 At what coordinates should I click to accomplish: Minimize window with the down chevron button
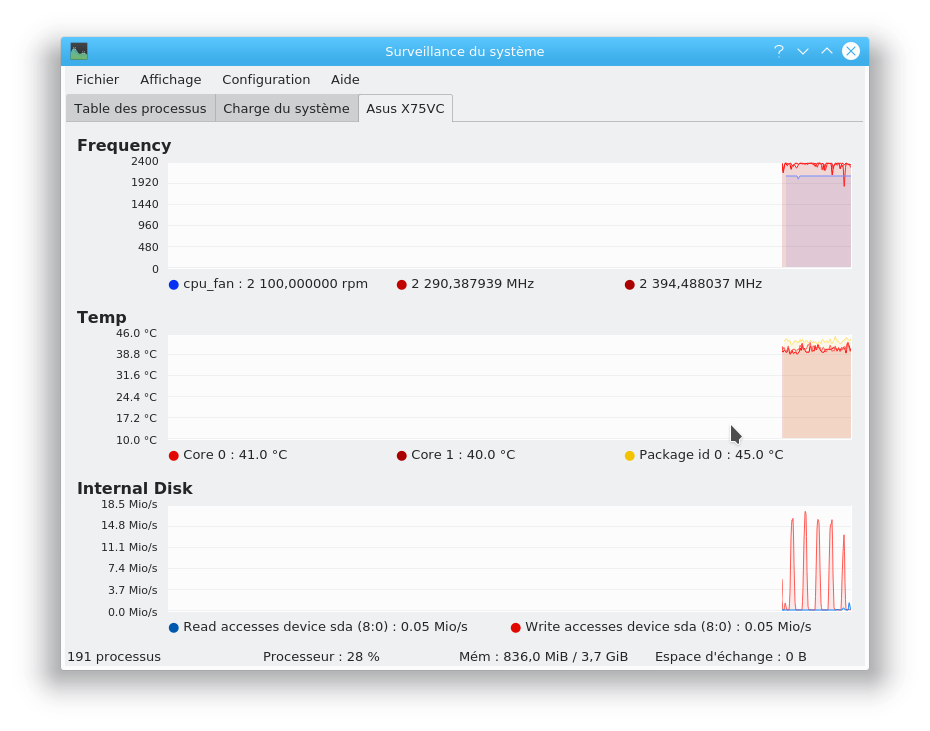(x=802, y=52)
